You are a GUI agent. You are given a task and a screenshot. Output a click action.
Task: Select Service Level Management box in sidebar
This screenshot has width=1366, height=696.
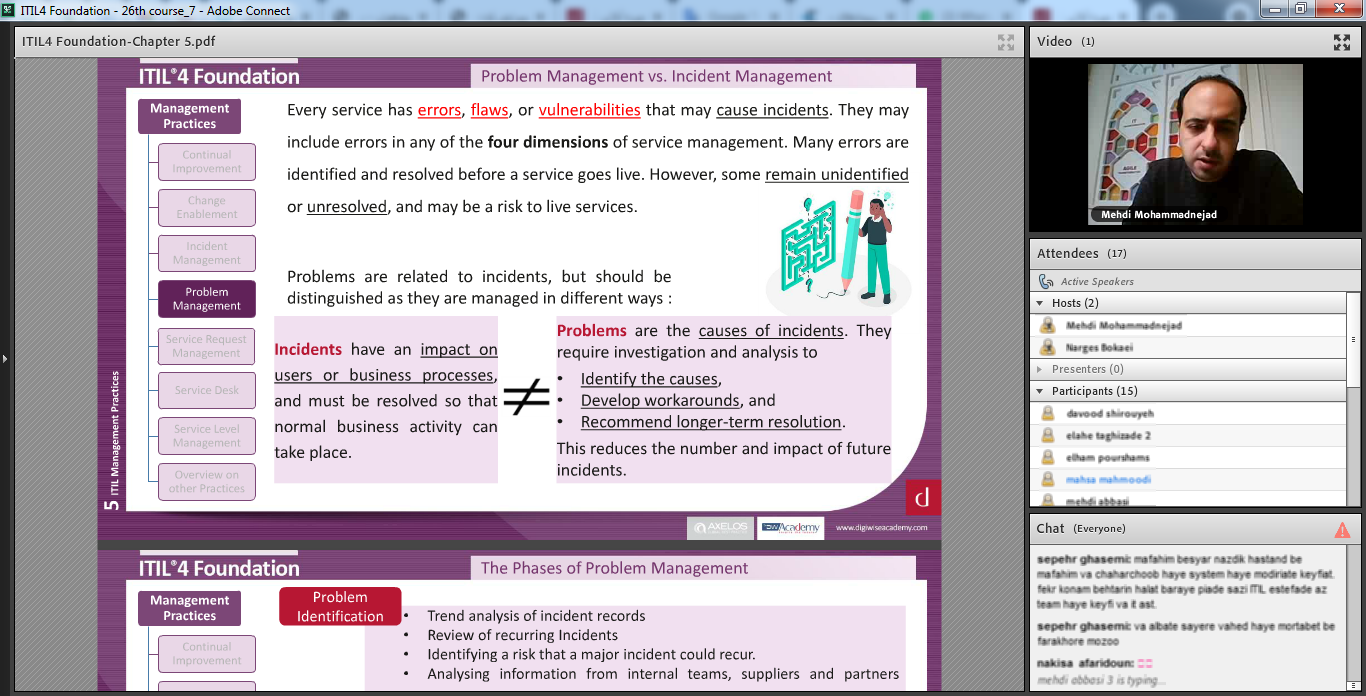click(x=207, y=436)
